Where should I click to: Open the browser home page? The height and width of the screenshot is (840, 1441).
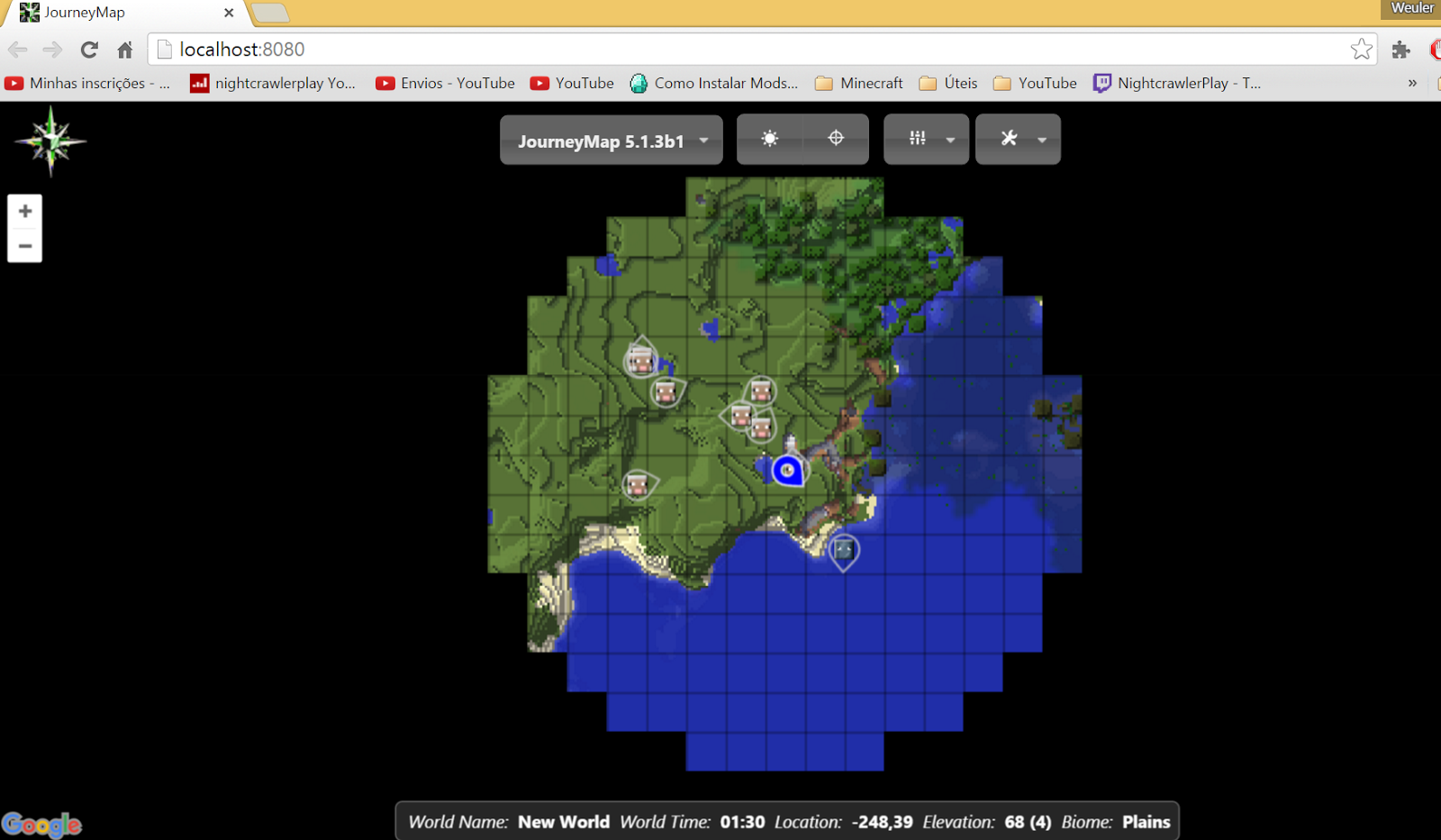point(125,50)
